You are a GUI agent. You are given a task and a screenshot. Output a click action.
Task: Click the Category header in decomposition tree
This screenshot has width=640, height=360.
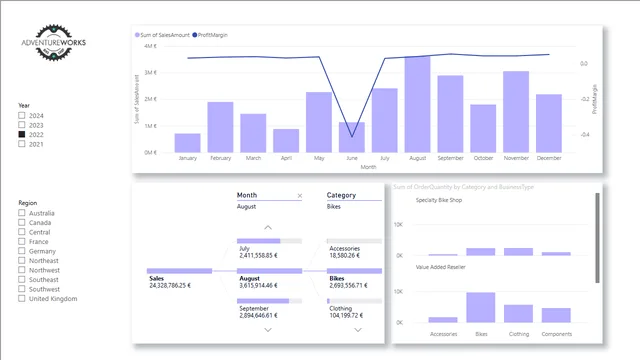click(x=341, y=195)
